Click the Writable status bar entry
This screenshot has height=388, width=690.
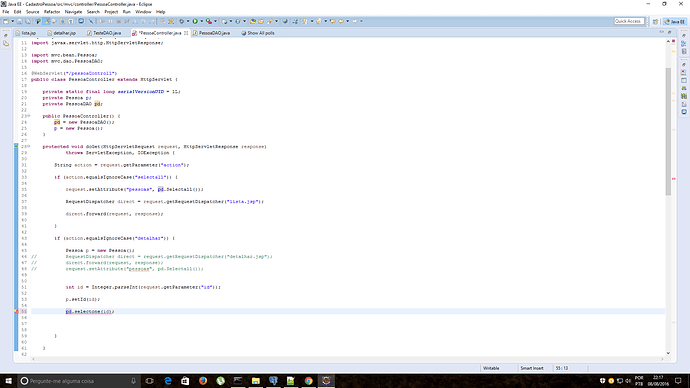pyautogui.click(x=491, y=368)
